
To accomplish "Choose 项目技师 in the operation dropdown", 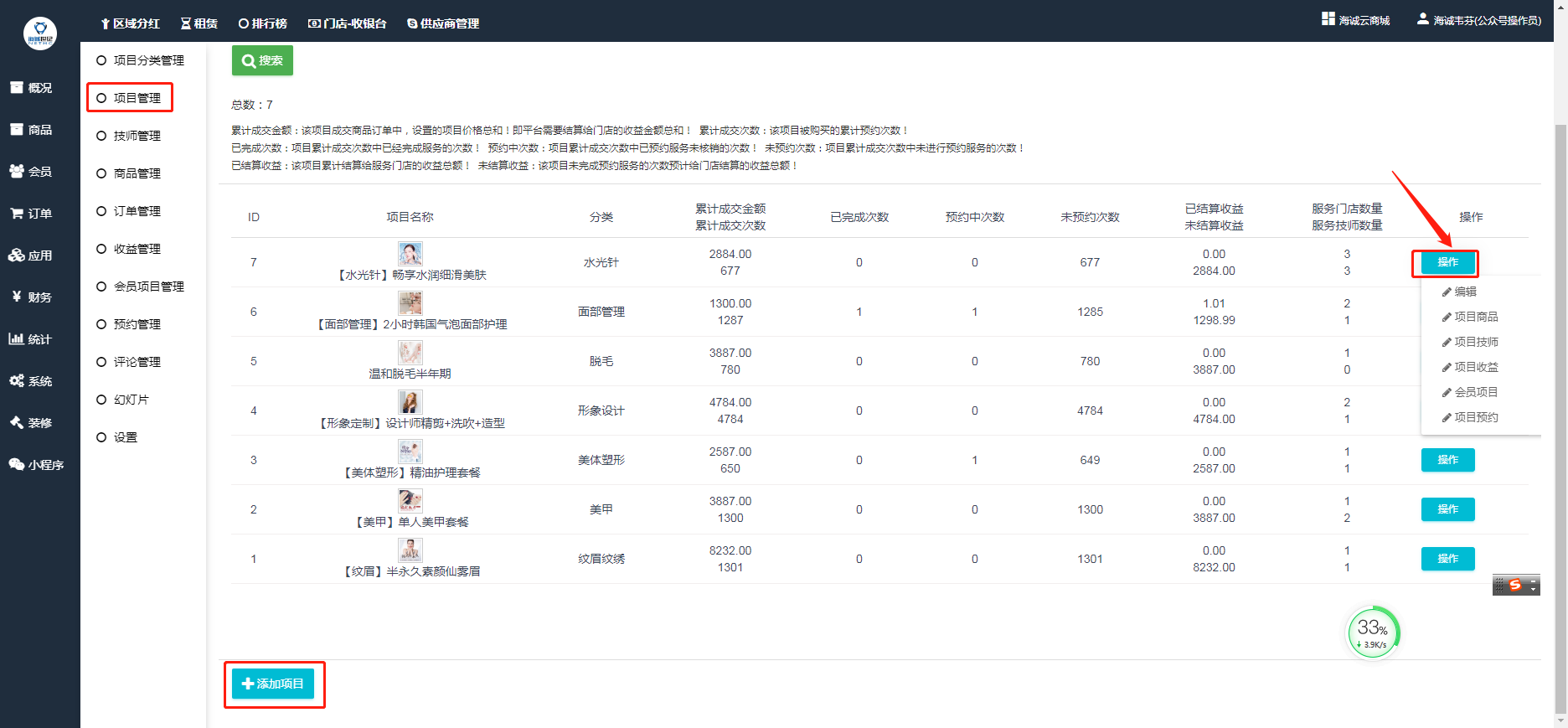I will tap(1470, 342).
